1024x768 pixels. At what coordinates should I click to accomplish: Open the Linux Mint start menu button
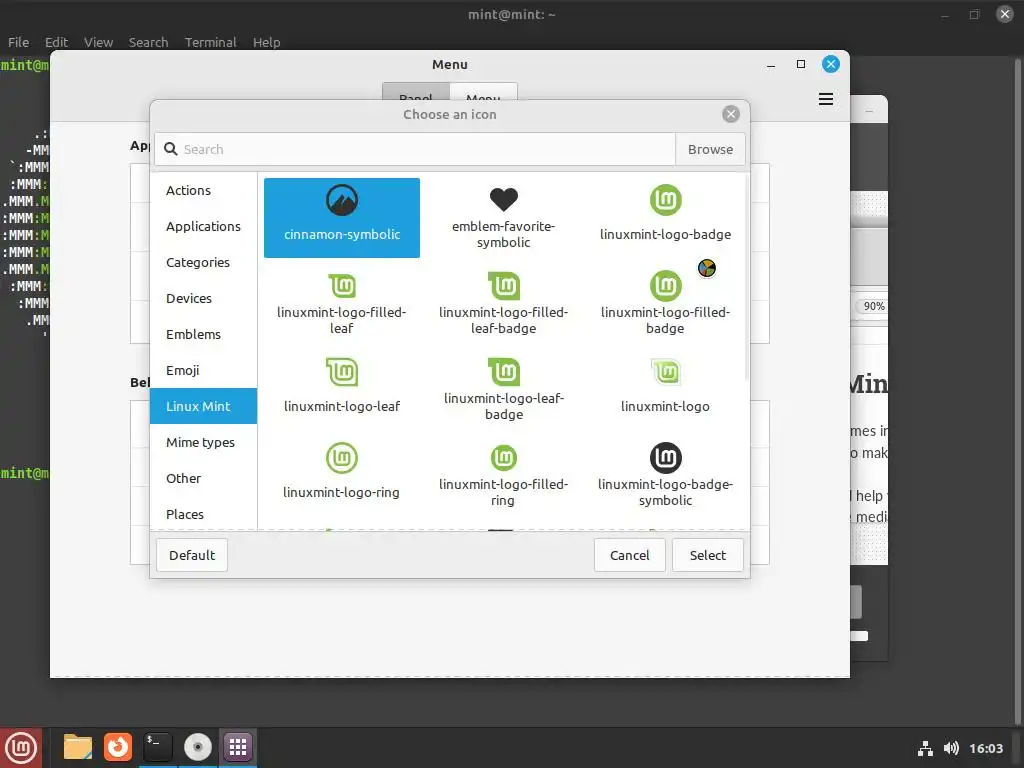click(x=21, y=748)
